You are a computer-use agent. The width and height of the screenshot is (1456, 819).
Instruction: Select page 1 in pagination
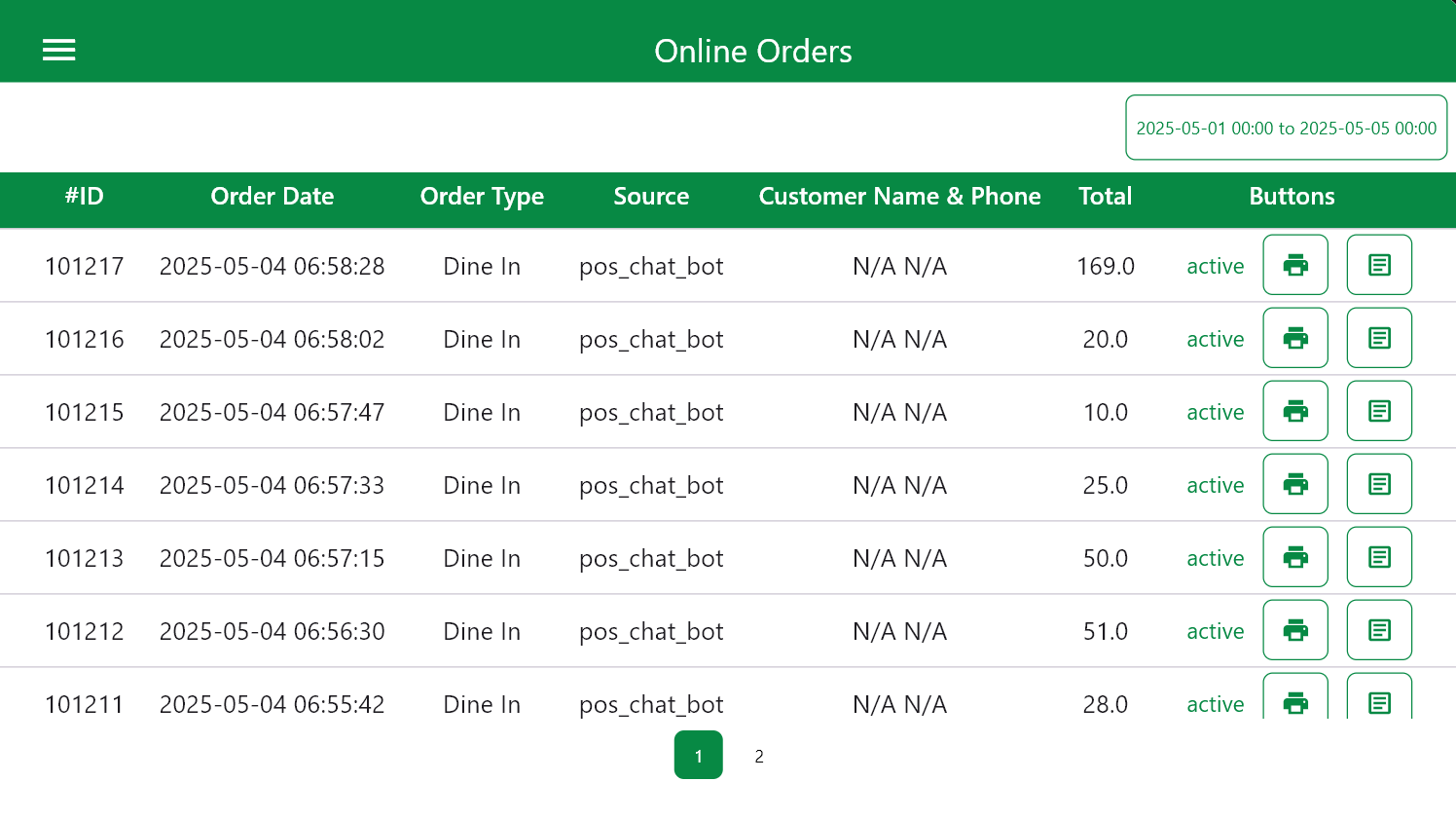698,755
